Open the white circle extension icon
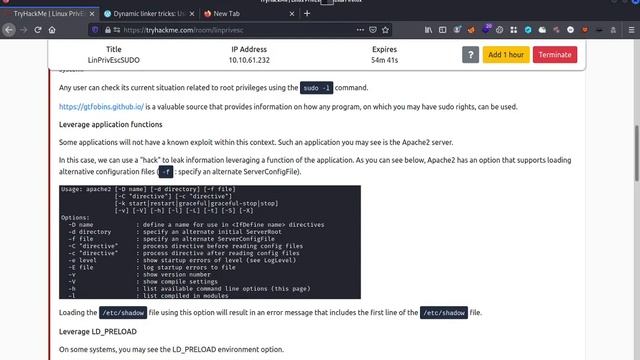This screenshot has height=360, width=640. [570, 30]
